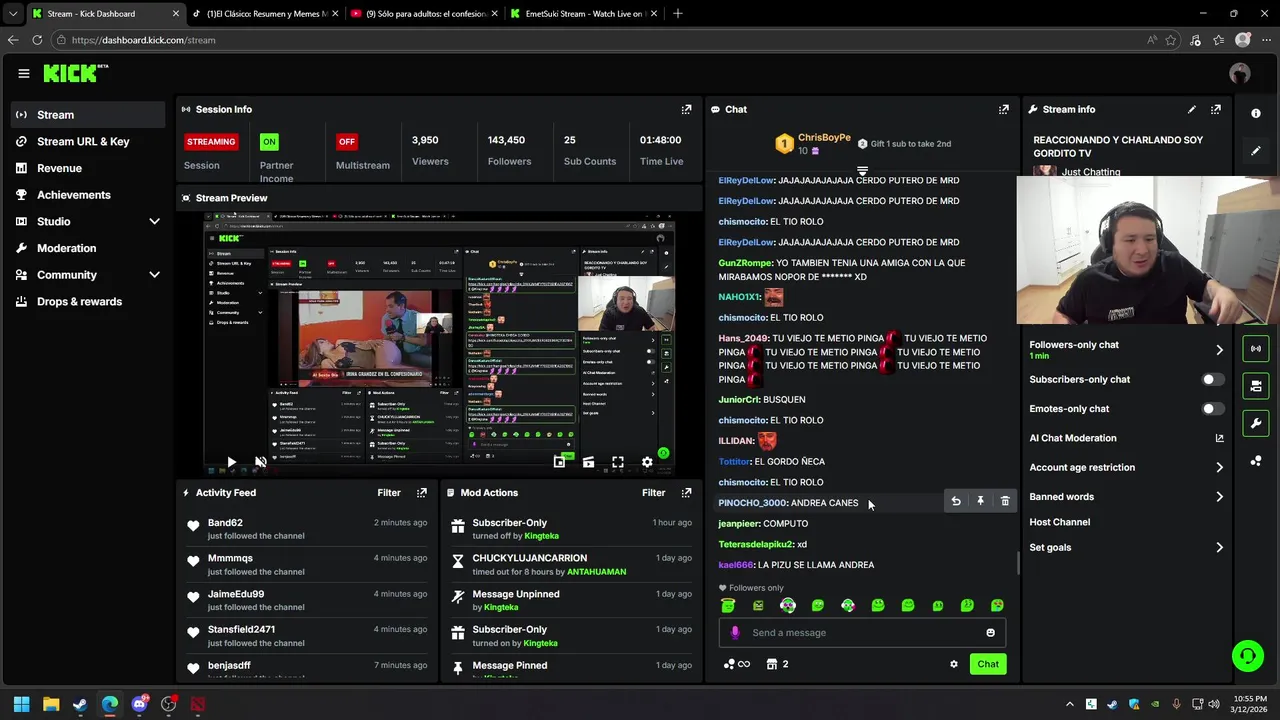1280x720 pixels.
Task: Go to Stream URL & Key page
Action: click(x=83, y=141)
